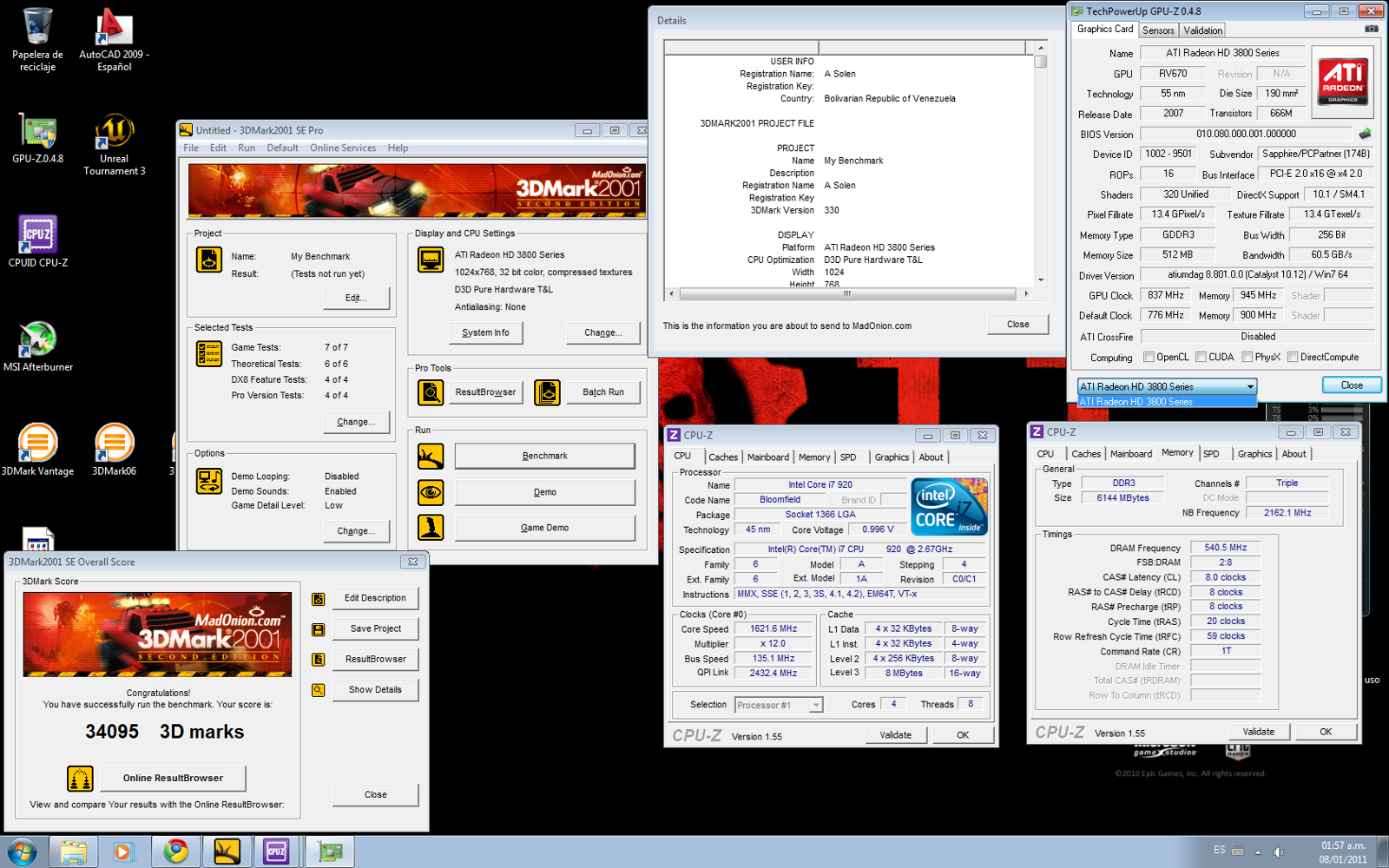
Task: Click the Benchmark button
Action: point(544,456)
